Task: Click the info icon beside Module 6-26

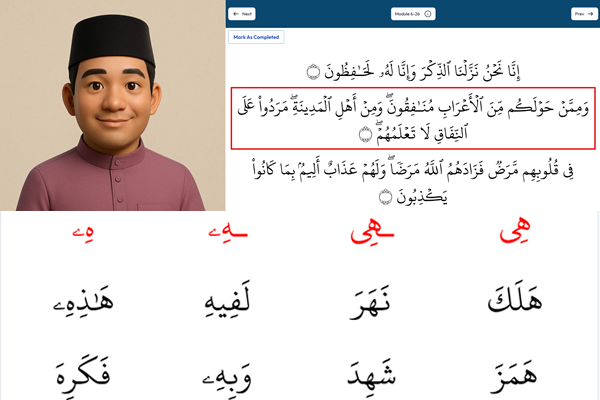Action: (x=428, y=14)
